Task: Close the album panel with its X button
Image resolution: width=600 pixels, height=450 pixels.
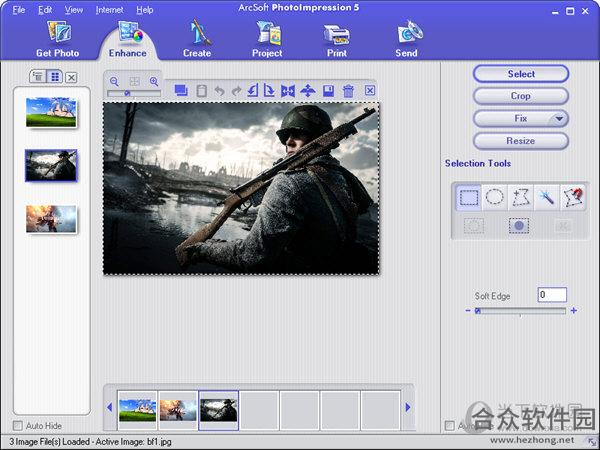Action: (71, 78)
